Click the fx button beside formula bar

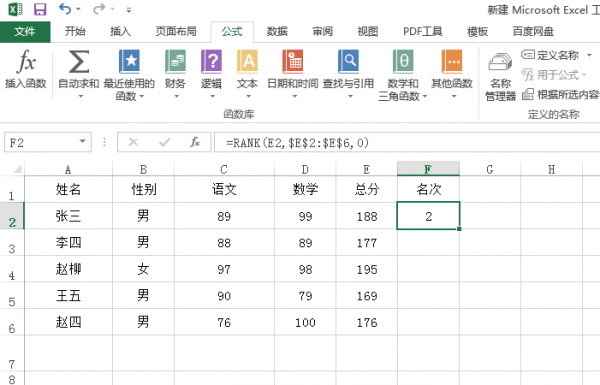point(195,142)
